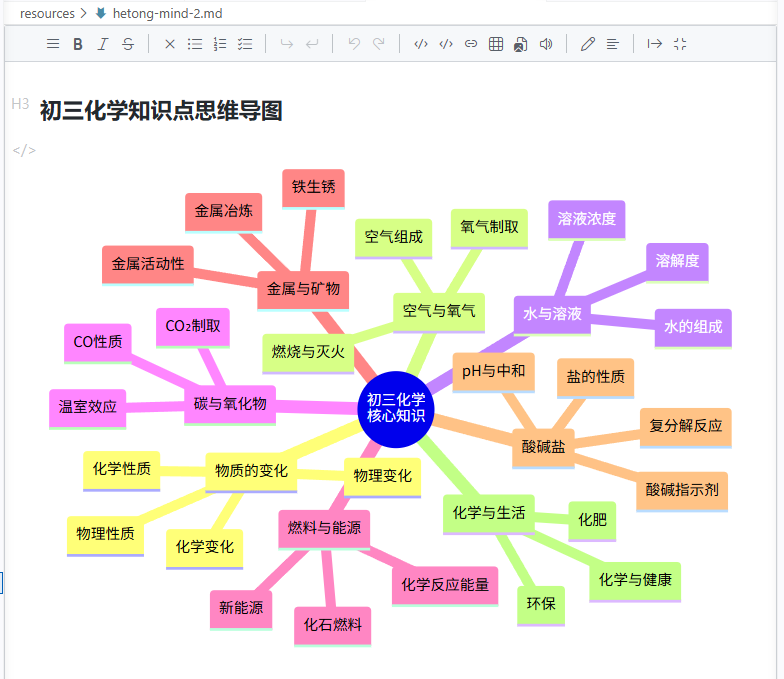
Task: Insert a hyperlink via link icon
Action: click(x=470, y=44)
